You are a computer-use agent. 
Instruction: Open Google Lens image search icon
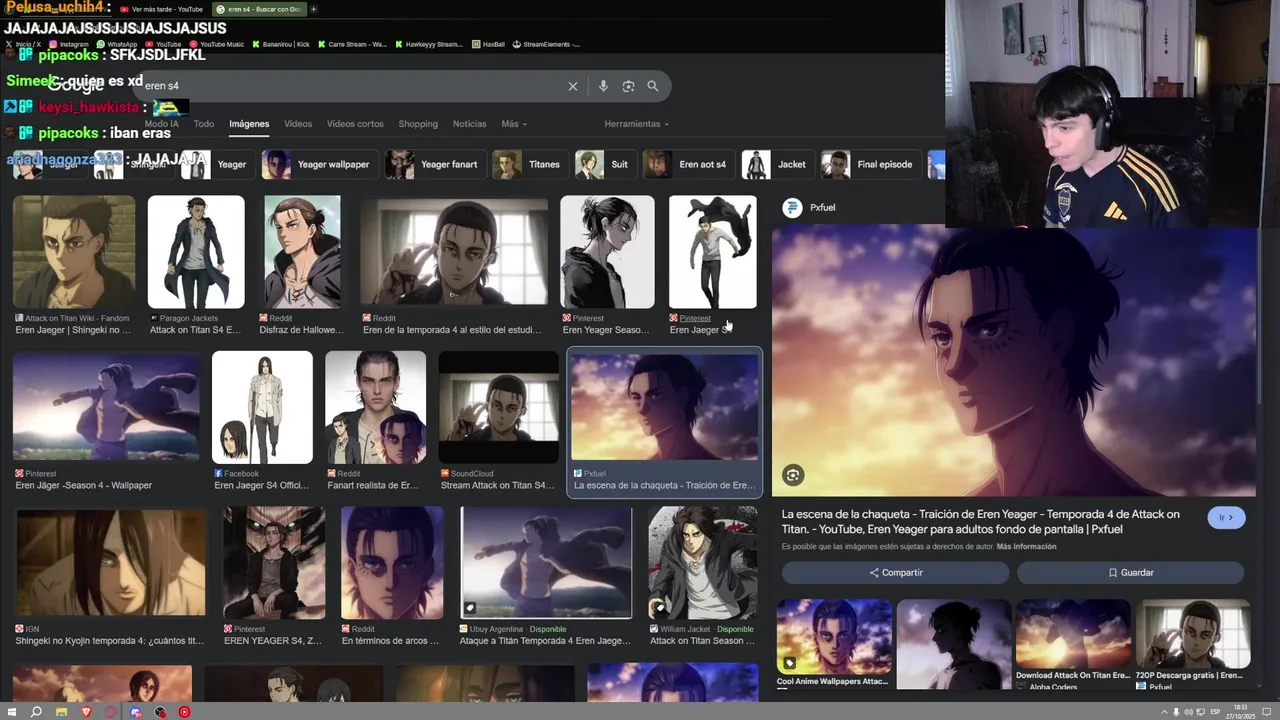click(x=628, y=86)
